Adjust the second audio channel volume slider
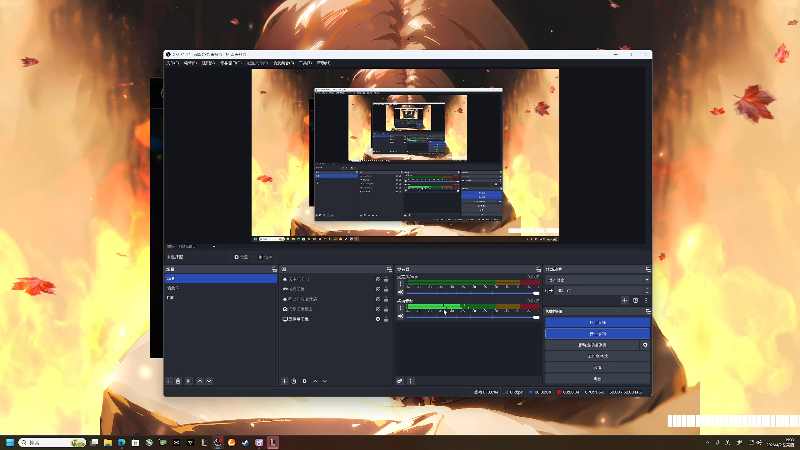Screen dimensions: 800x450 [470, 317]
